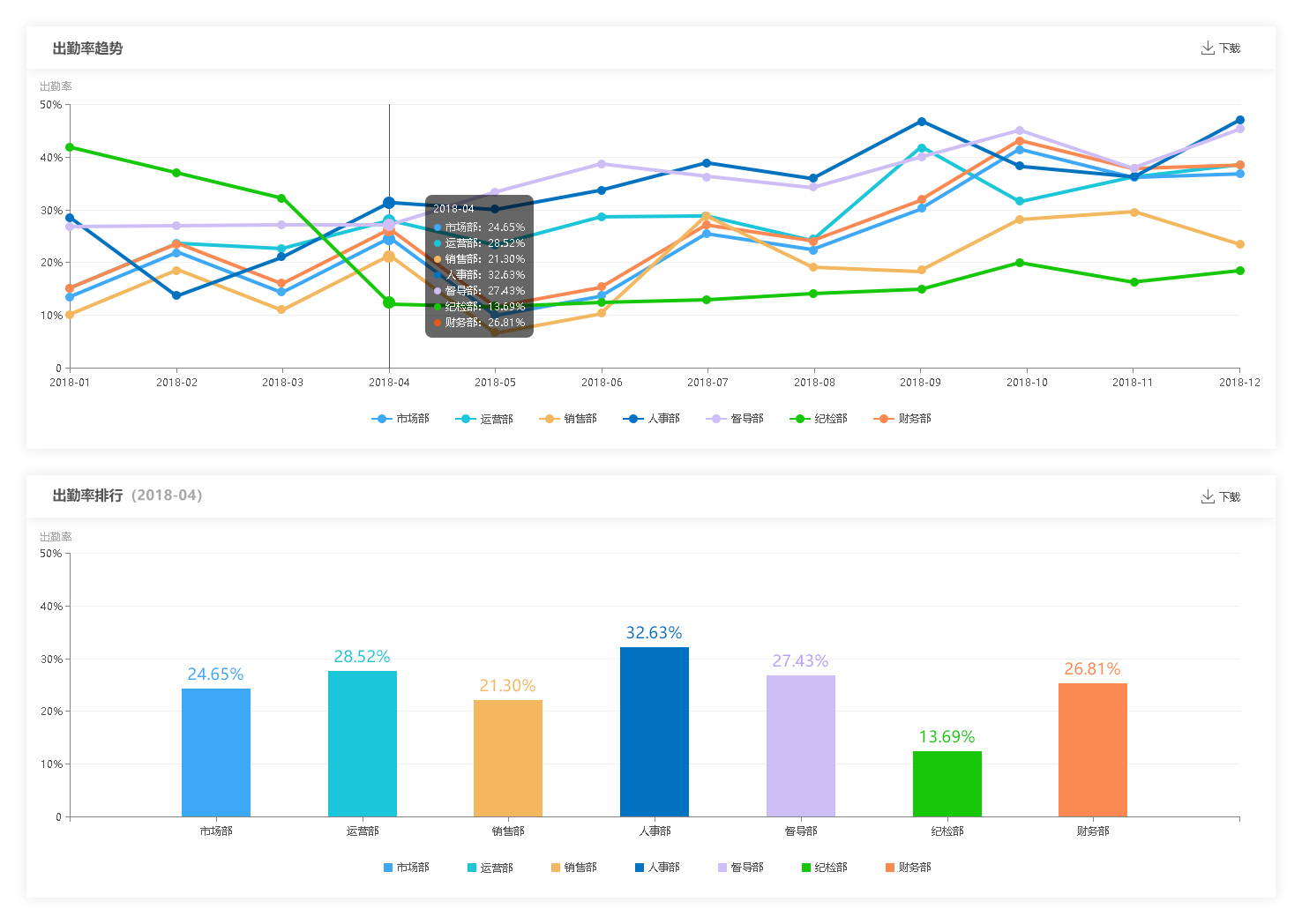Image resolution: width=1302 pixels, height=924 pixels.
Task: Click the 下载 text in ranking panel
Action: tap(1230, 497)
